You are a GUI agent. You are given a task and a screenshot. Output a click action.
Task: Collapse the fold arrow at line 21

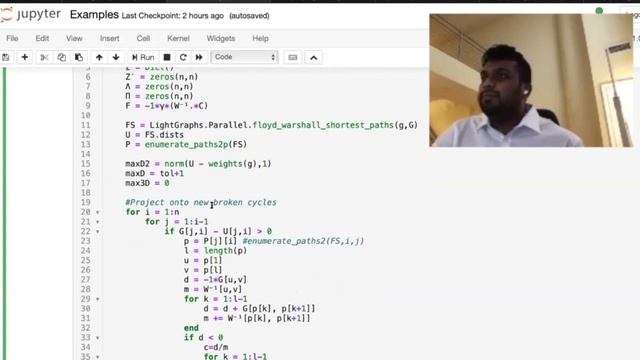(x=98, y=222)
